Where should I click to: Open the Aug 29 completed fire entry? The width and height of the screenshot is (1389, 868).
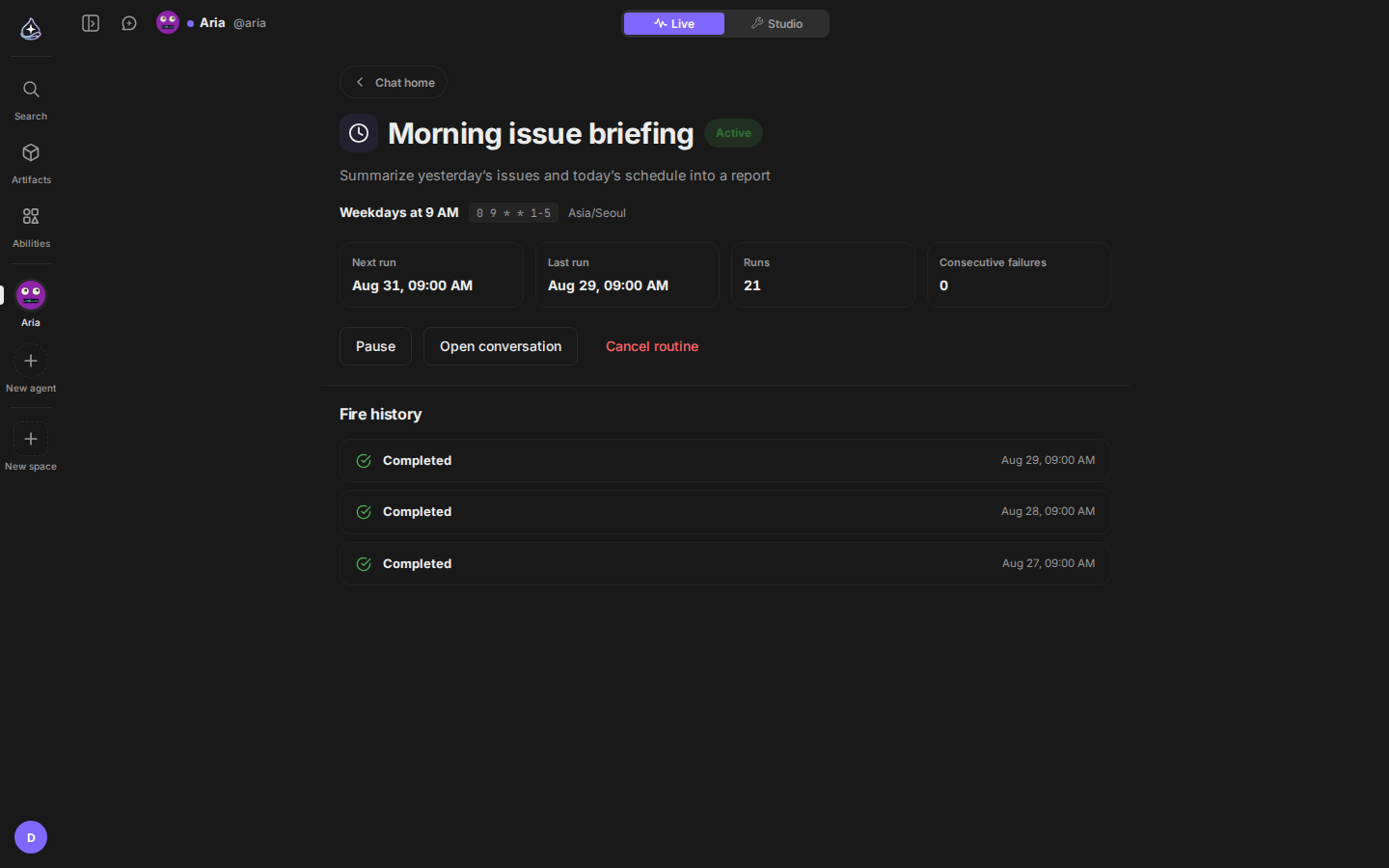click(x=725, y=461)
